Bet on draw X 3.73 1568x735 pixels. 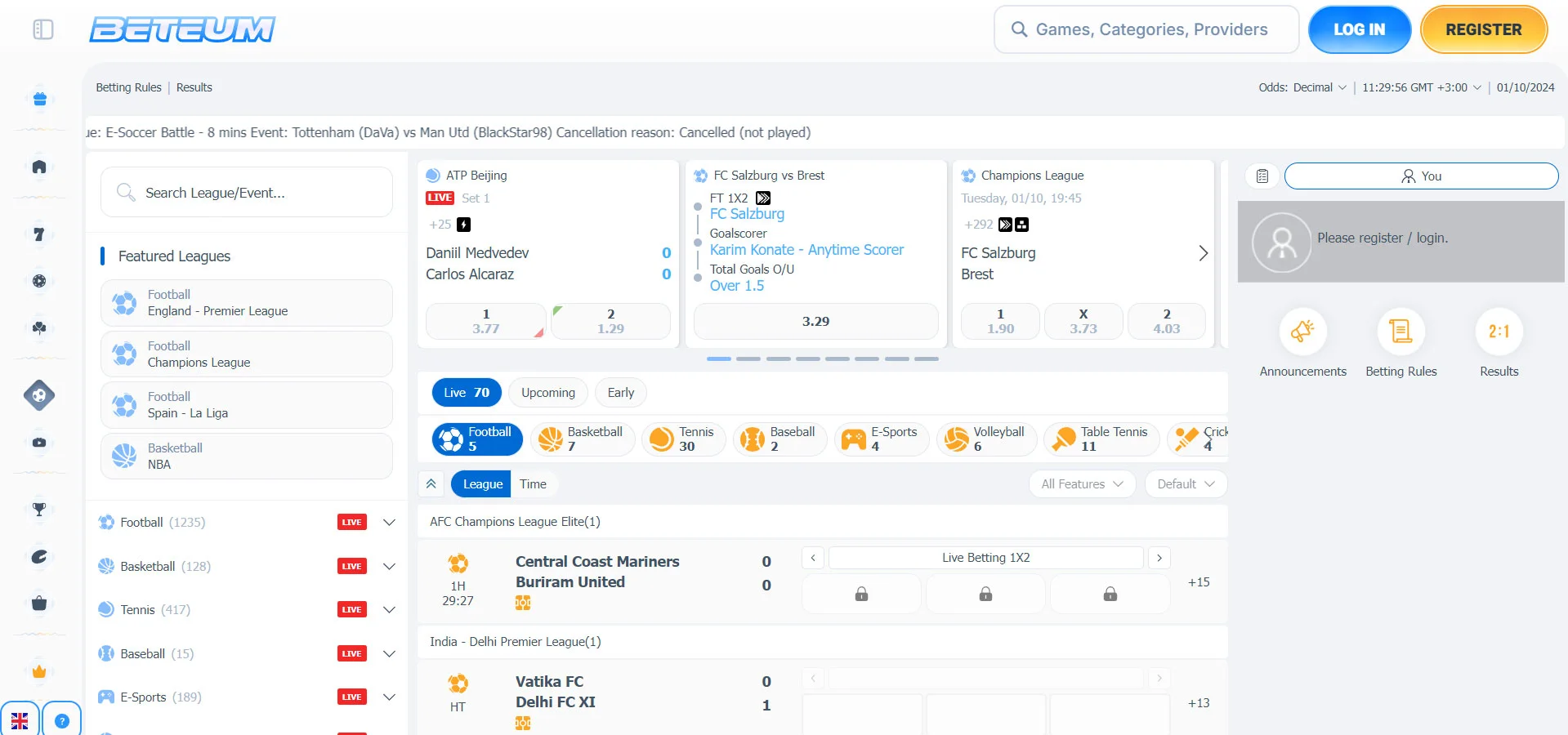click(x=1083, y=321)
